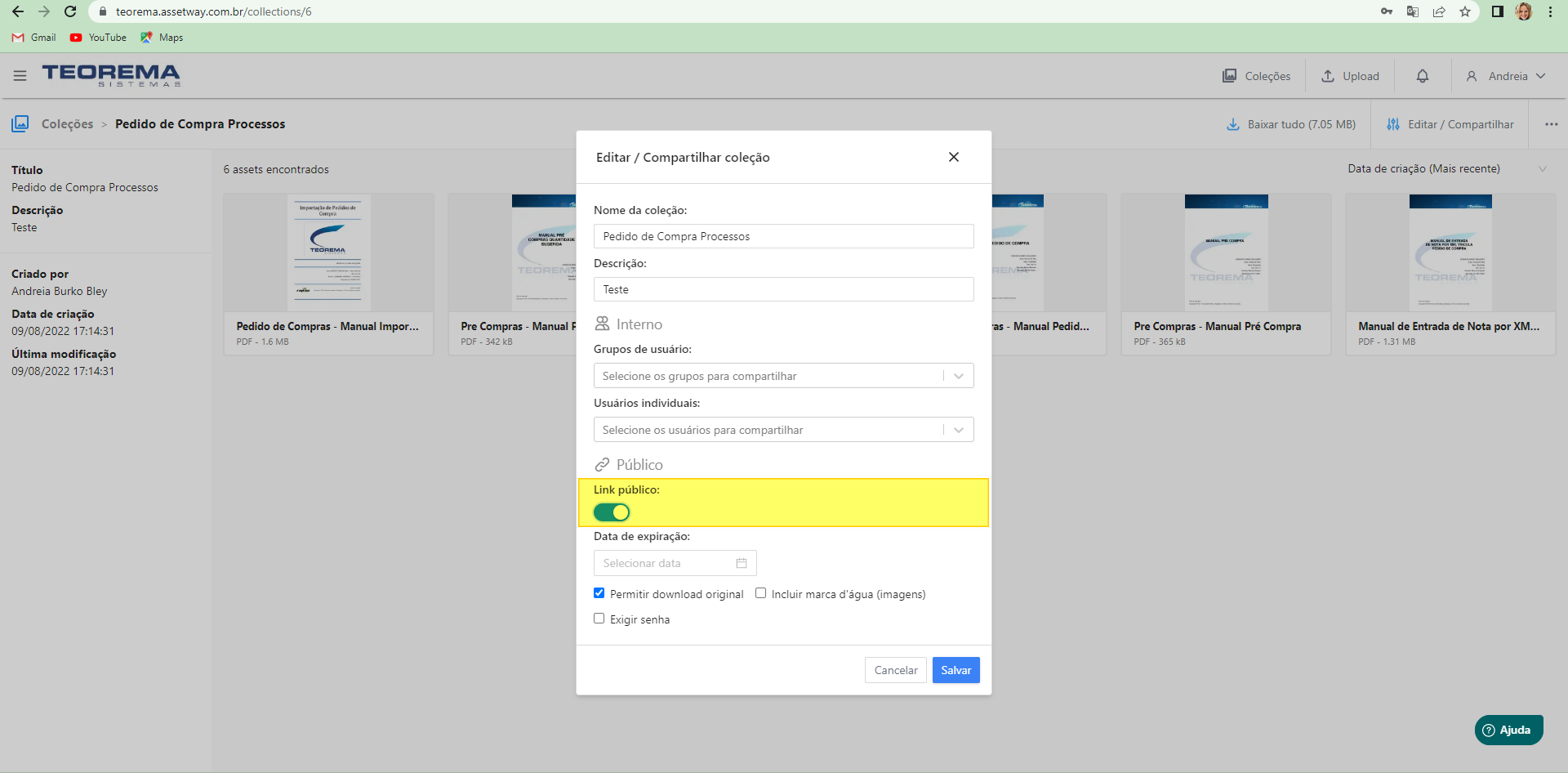Image resolution: width=1568 pixels, height=773 pixels.
Task: Expand the Andreia user menu
Action: point(1506,76)
